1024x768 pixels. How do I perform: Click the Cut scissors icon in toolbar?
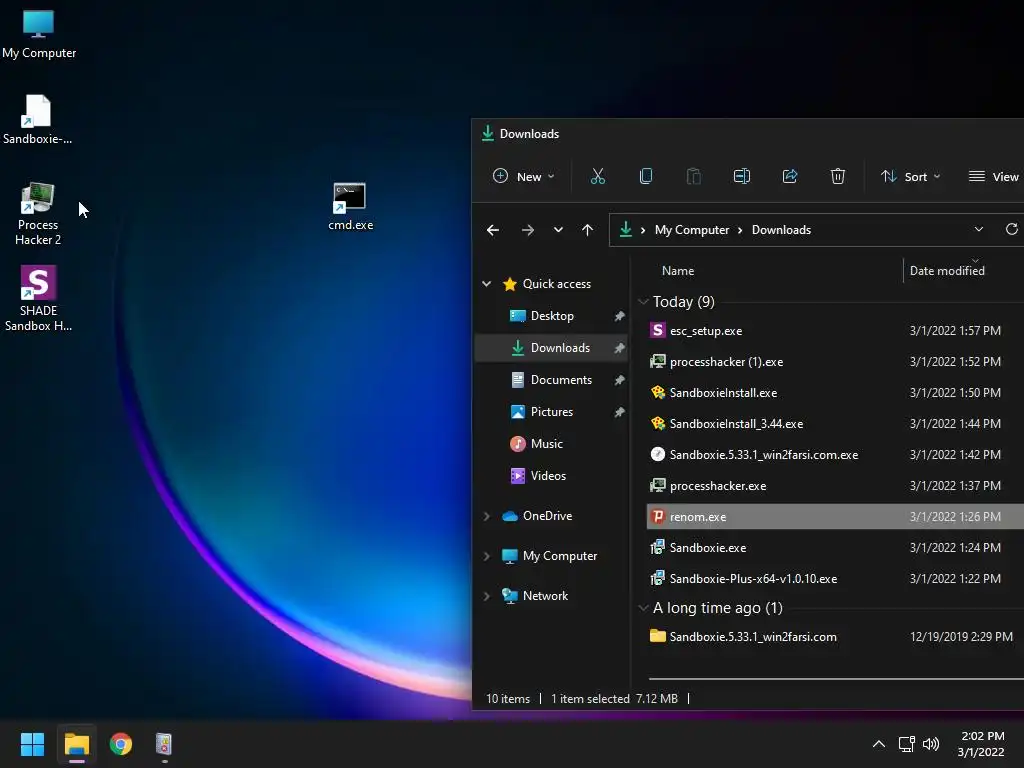coord(598,176)
